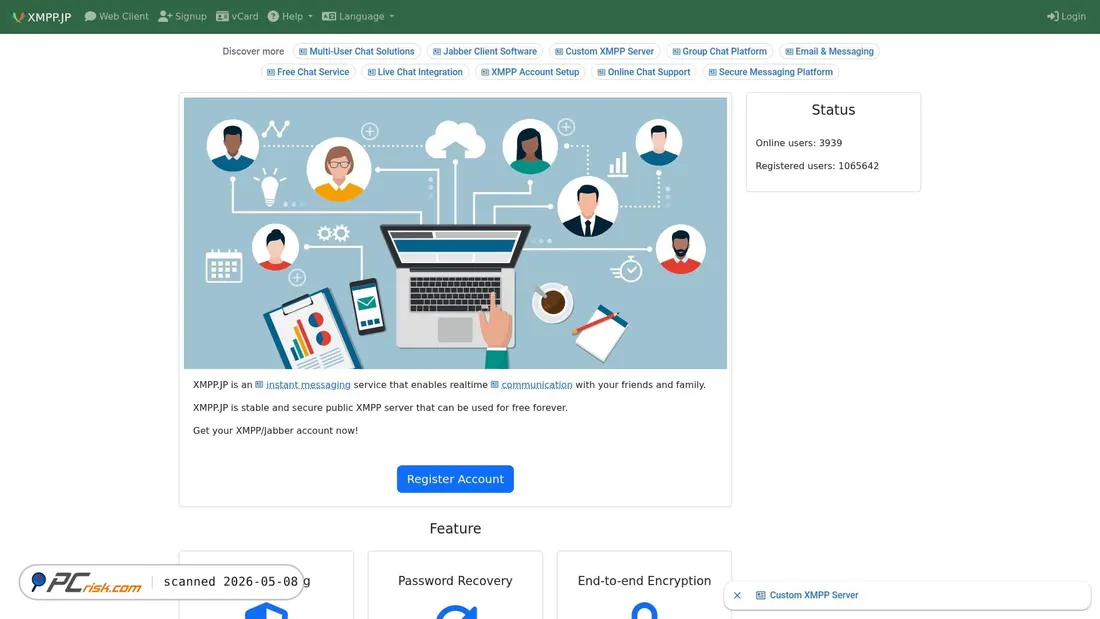Open the Multi-User Chat Solutions tag

point(356,51)
